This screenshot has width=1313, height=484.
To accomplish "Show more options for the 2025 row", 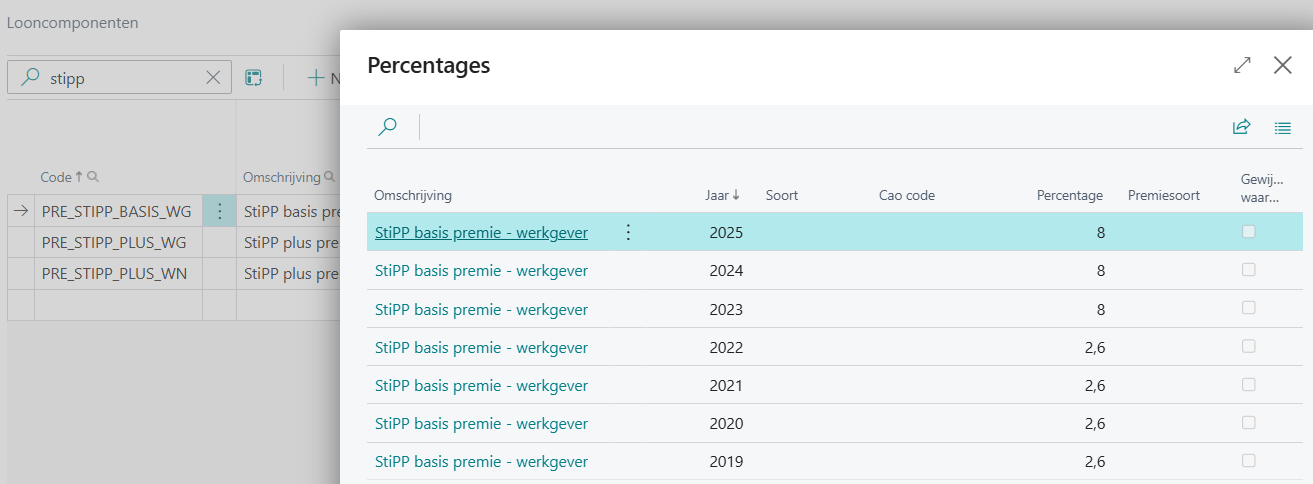I will point(628,232).
